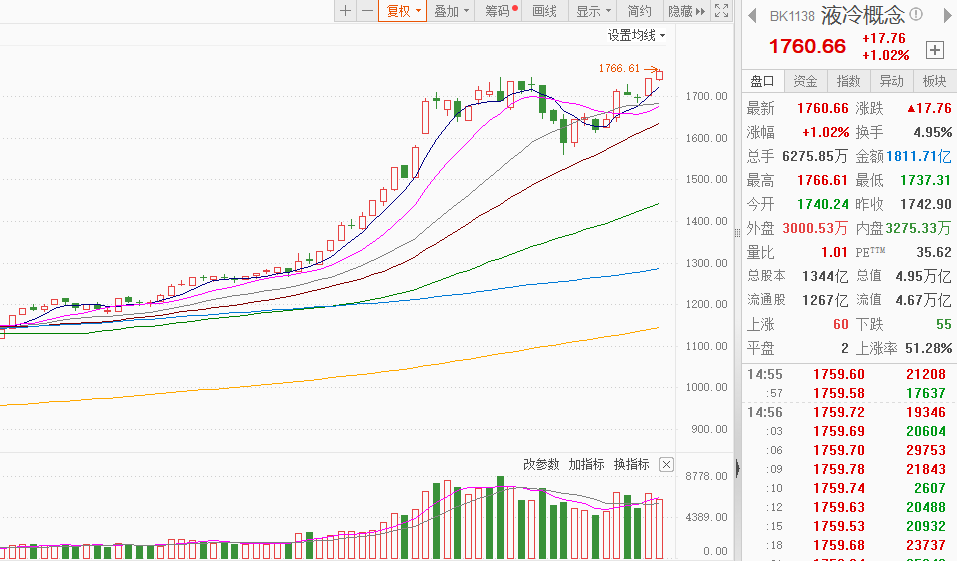This screenshot has width=957, height=561.
Task: Click the 今开 value 1740.24
Action: tap(822, 204)
